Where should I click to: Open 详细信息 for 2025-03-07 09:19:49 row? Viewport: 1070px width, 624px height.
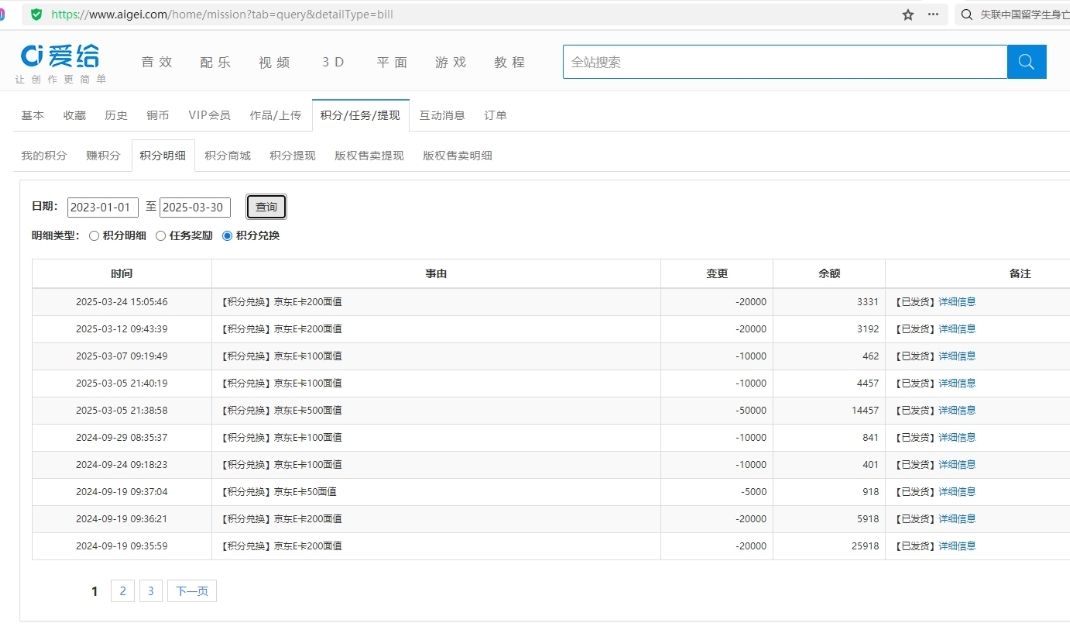[x=957, y=356]
